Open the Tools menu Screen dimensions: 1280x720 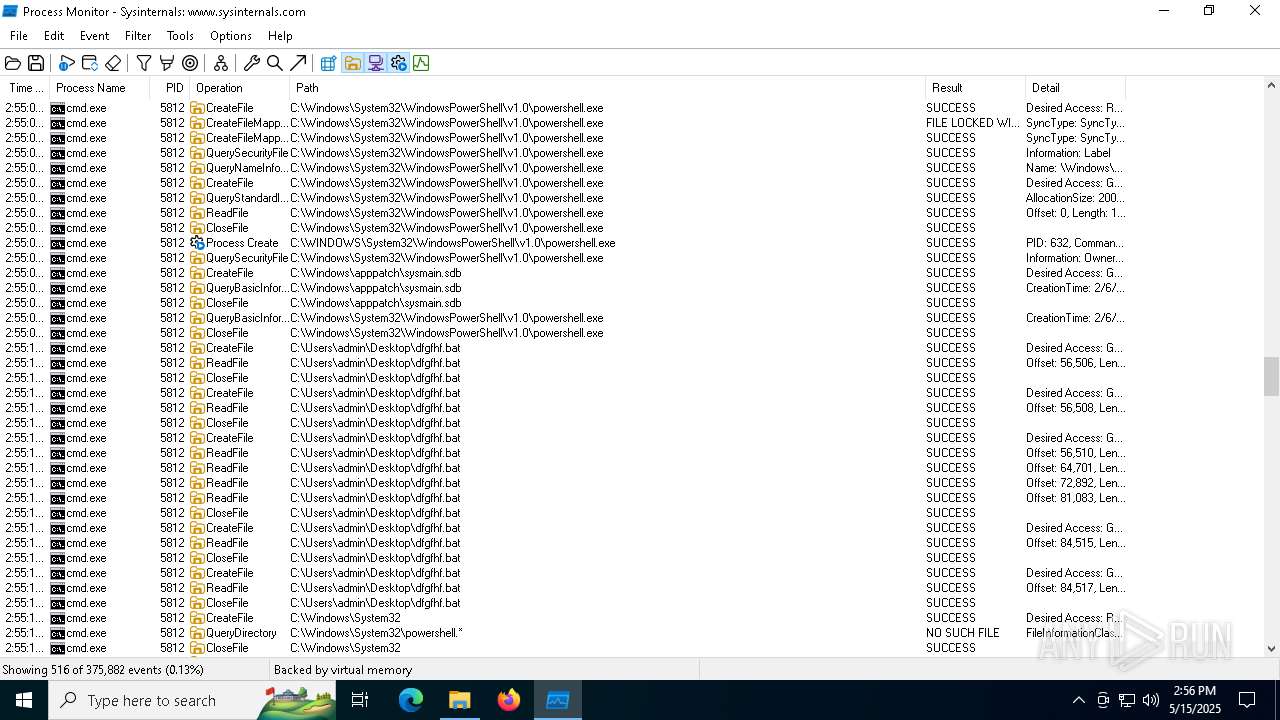click(180, 36)
